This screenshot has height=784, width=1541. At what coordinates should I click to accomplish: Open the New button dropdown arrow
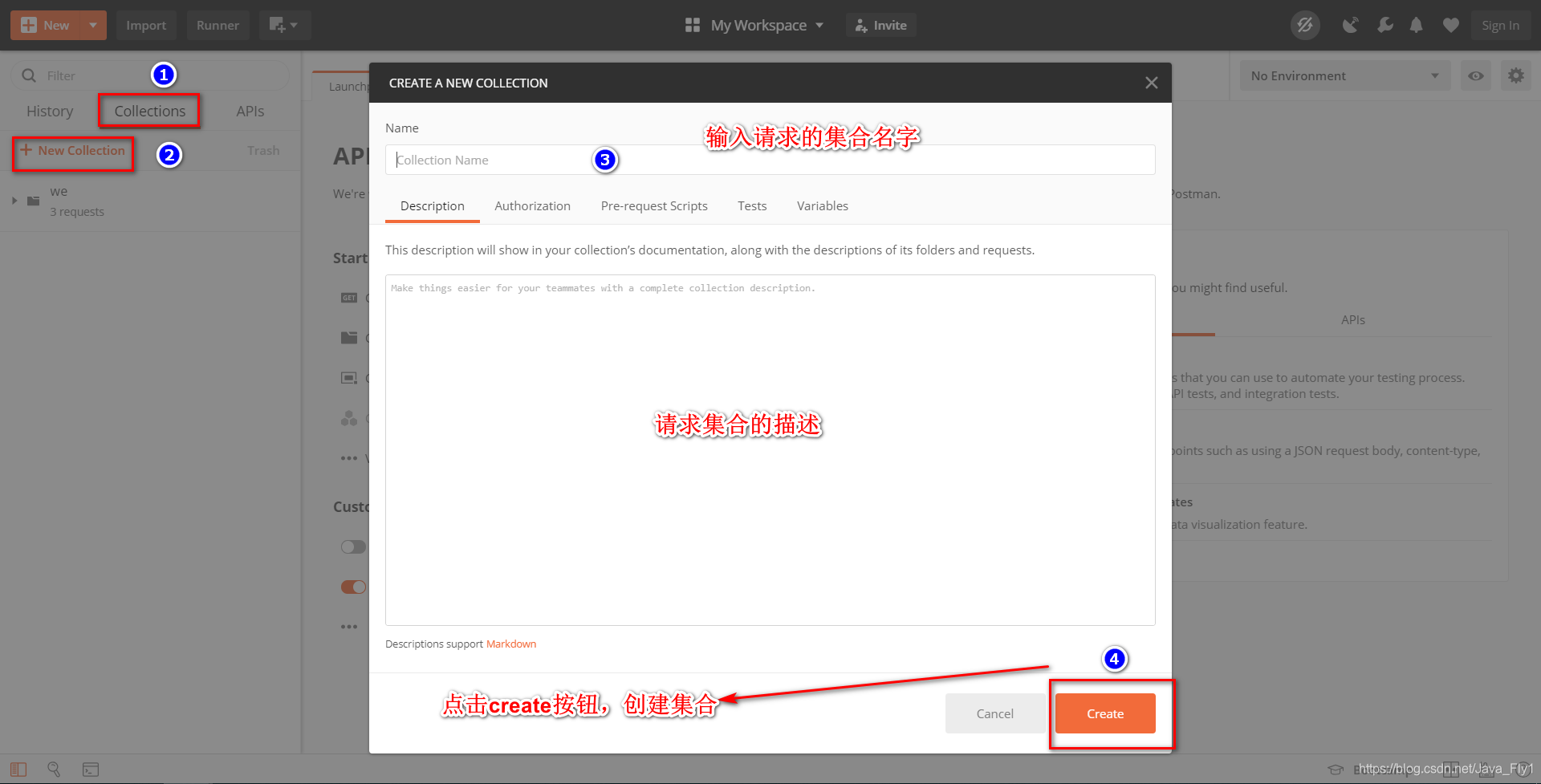[93, 25]
